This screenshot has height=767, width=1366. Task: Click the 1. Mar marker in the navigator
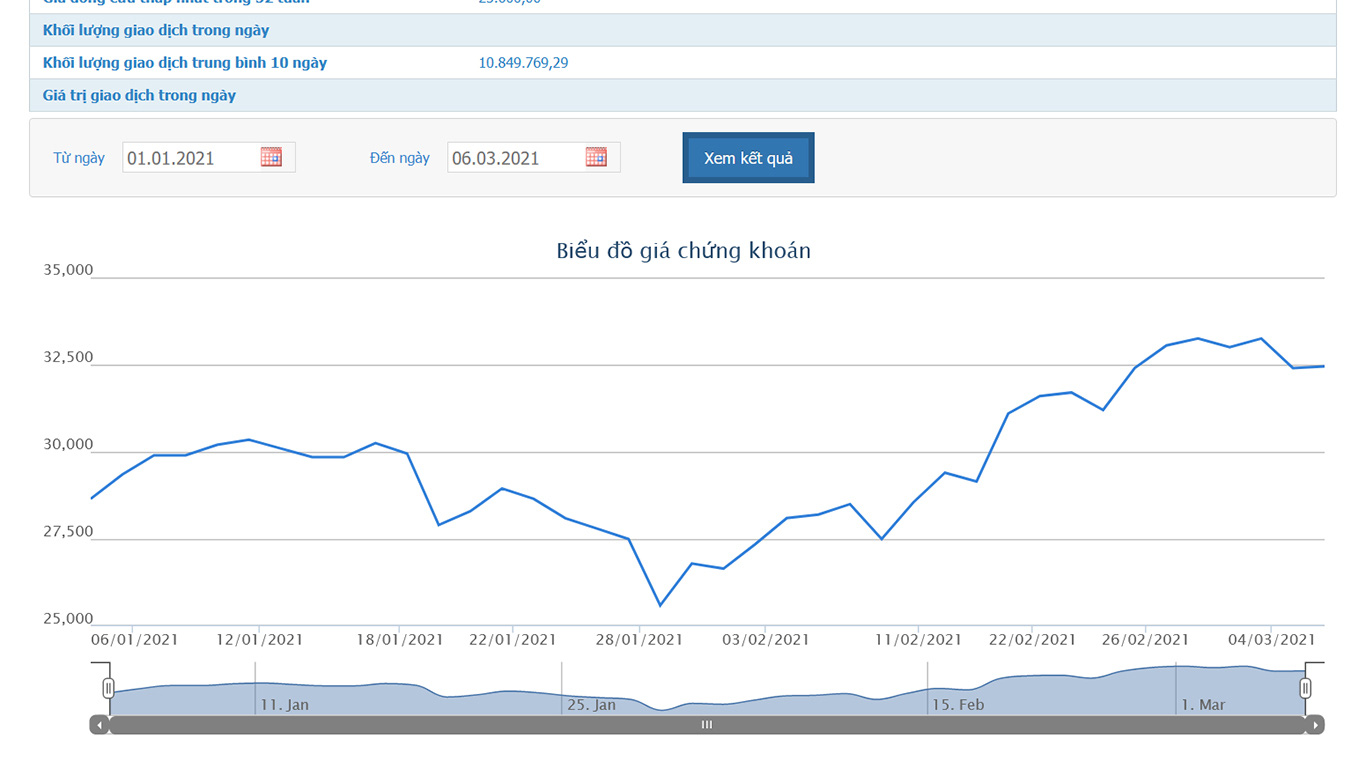tap(1202, 705)
